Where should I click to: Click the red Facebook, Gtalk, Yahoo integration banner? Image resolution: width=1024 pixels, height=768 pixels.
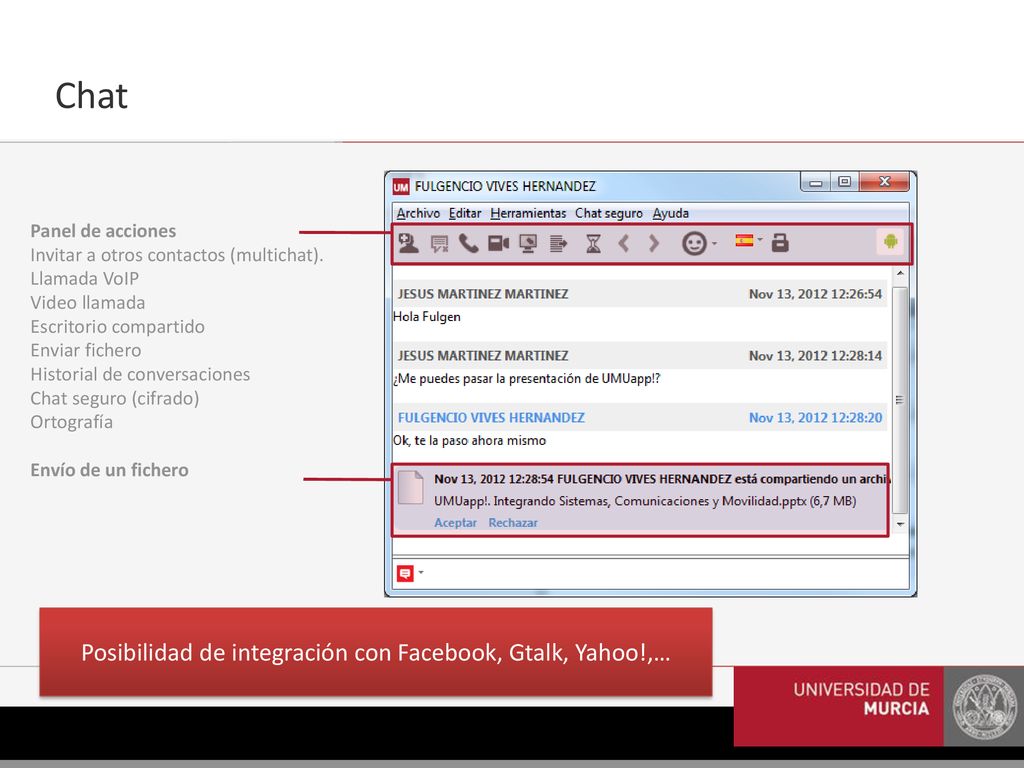376,652
